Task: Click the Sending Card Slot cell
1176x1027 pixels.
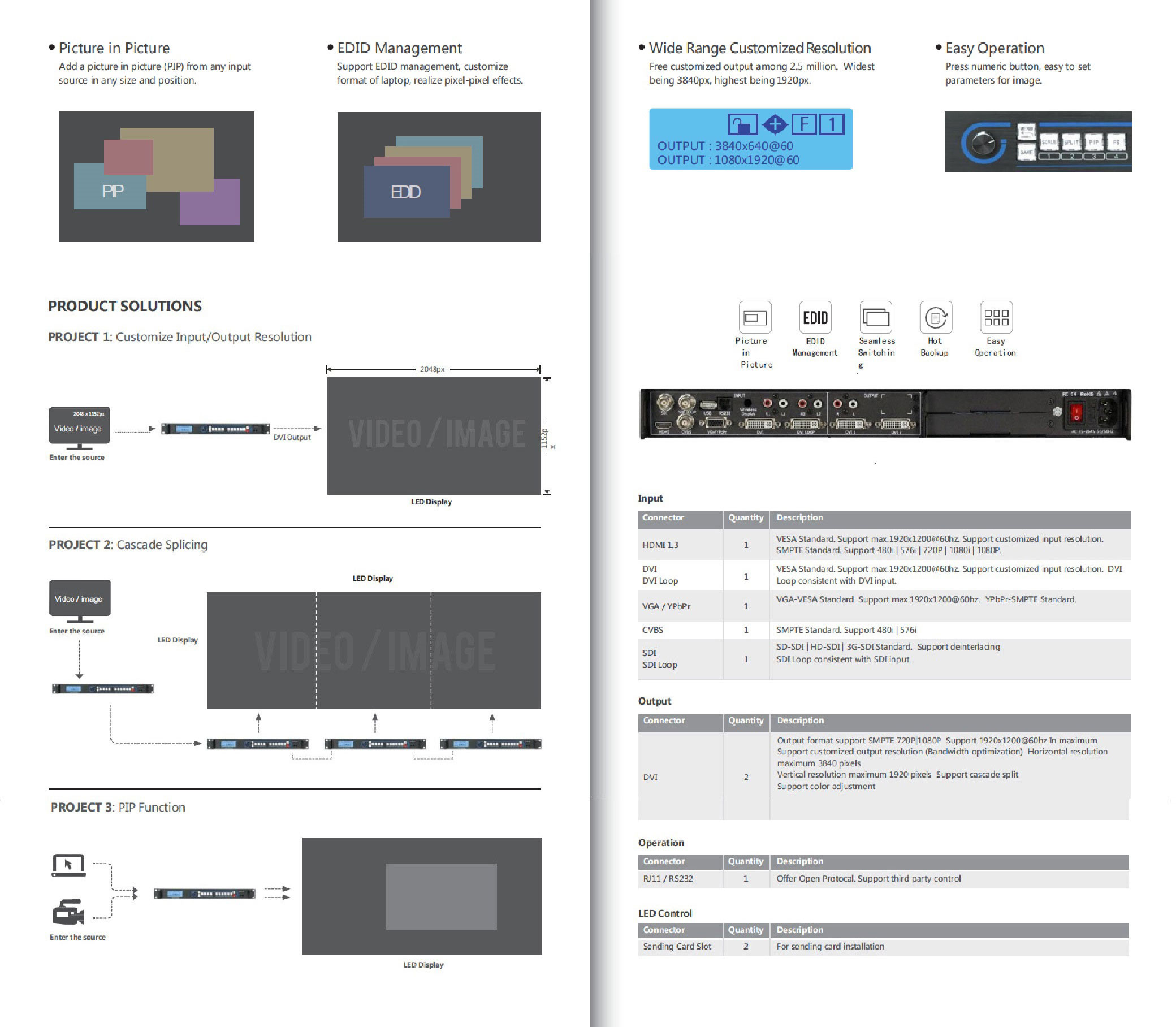Action: coord(681,947)
